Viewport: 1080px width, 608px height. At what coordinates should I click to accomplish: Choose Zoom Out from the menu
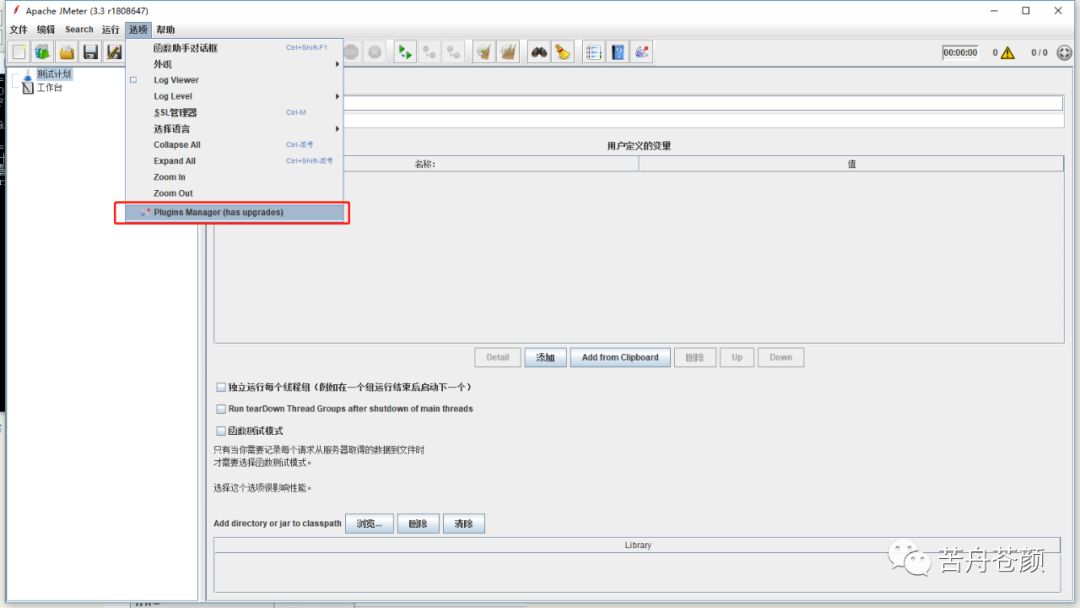234,193
